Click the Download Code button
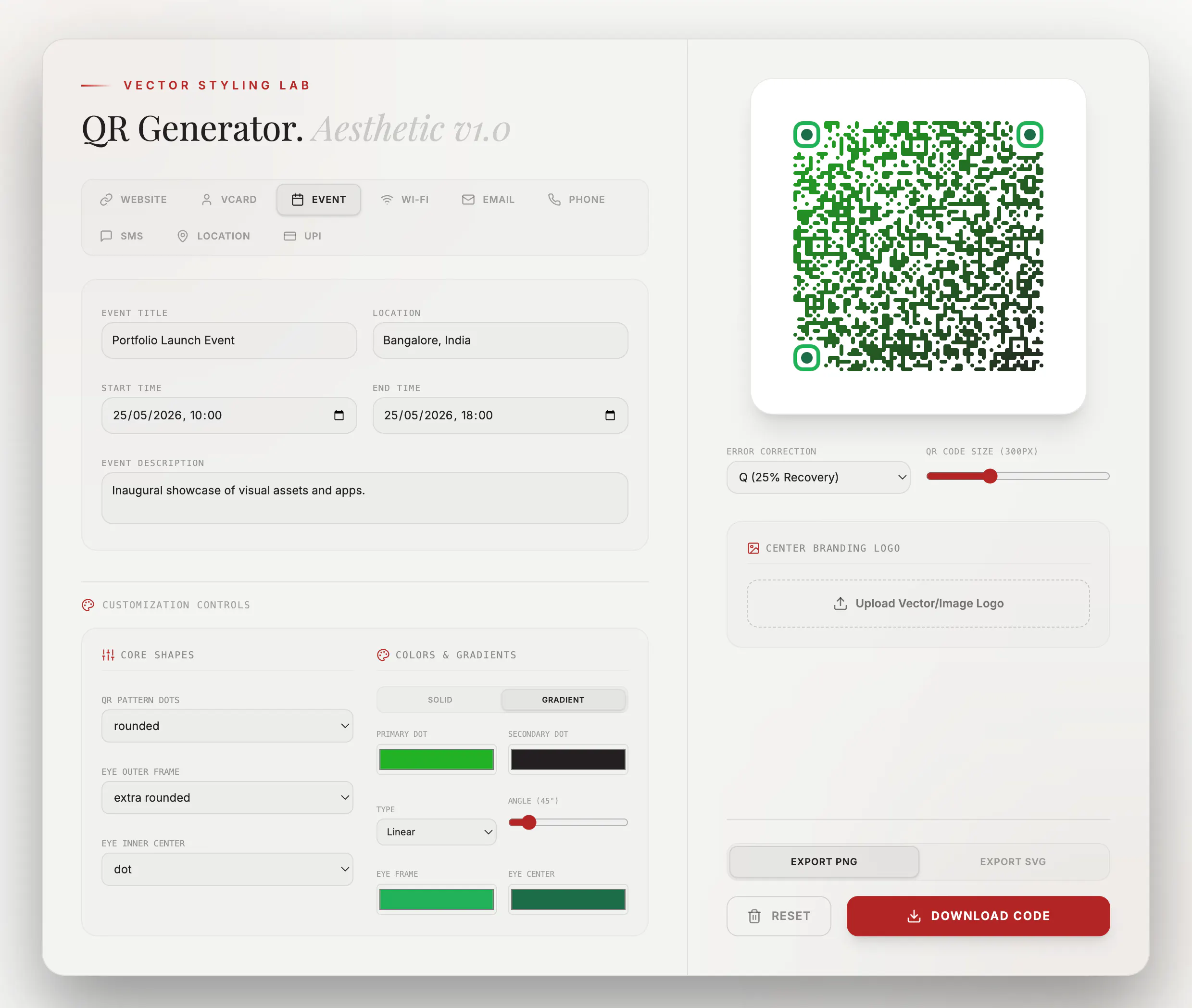Image resolution: width=1192 pixels, height=1008 pixels. pos(979,916)
